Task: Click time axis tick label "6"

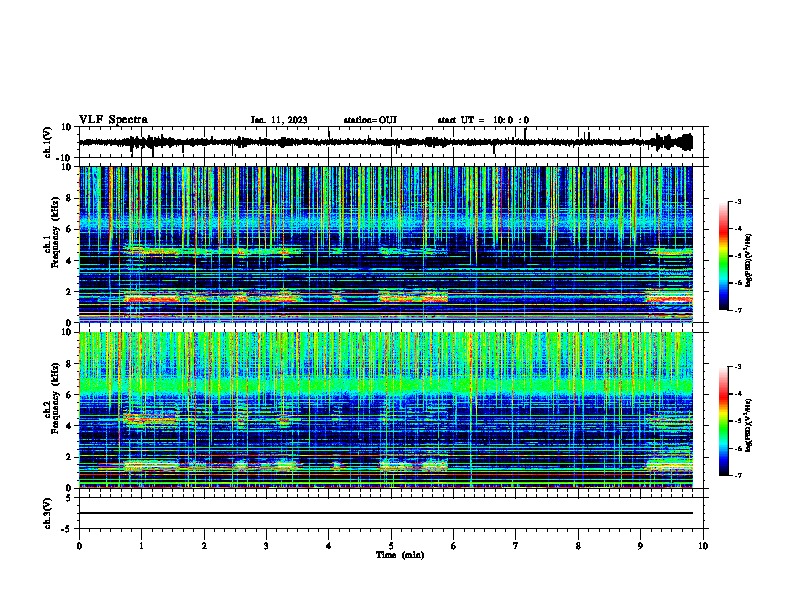Action: (x=454, y=546)
